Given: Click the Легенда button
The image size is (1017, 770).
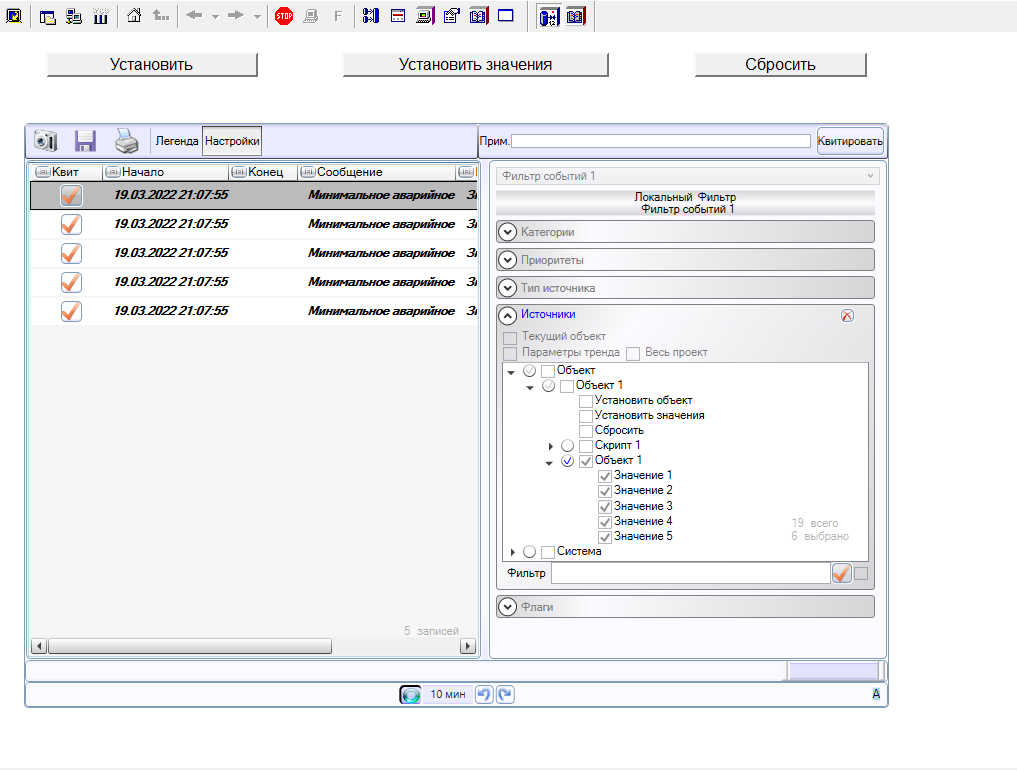Looking at the screenshot, I should pyautogui.click(x=176, y=141).
